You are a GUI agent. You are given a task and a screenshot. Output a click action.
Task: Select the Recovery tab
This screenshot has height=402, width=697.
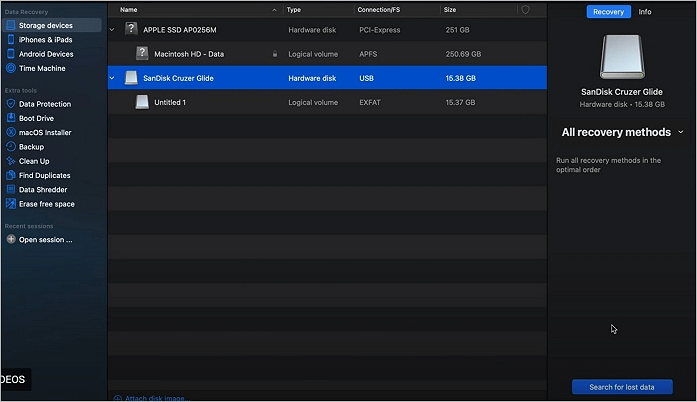tap(608, 12)
